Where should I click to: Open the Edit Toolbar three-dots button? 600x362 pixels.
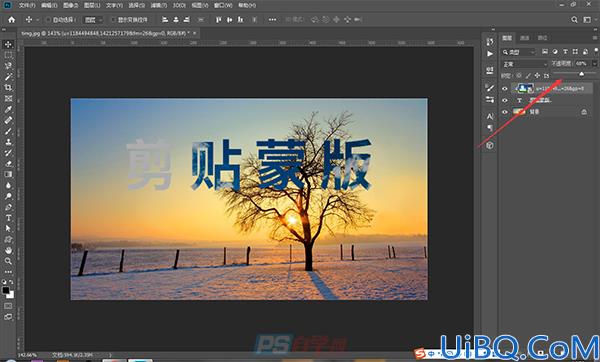point(8,272)
